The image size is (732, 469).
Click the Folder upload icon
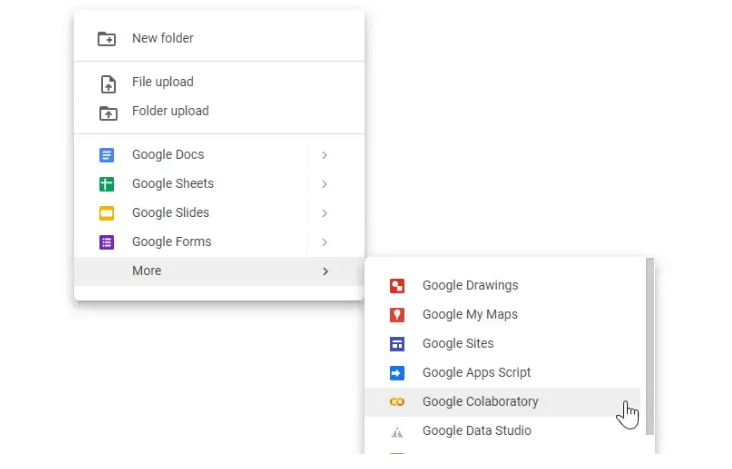pos(108,113)
